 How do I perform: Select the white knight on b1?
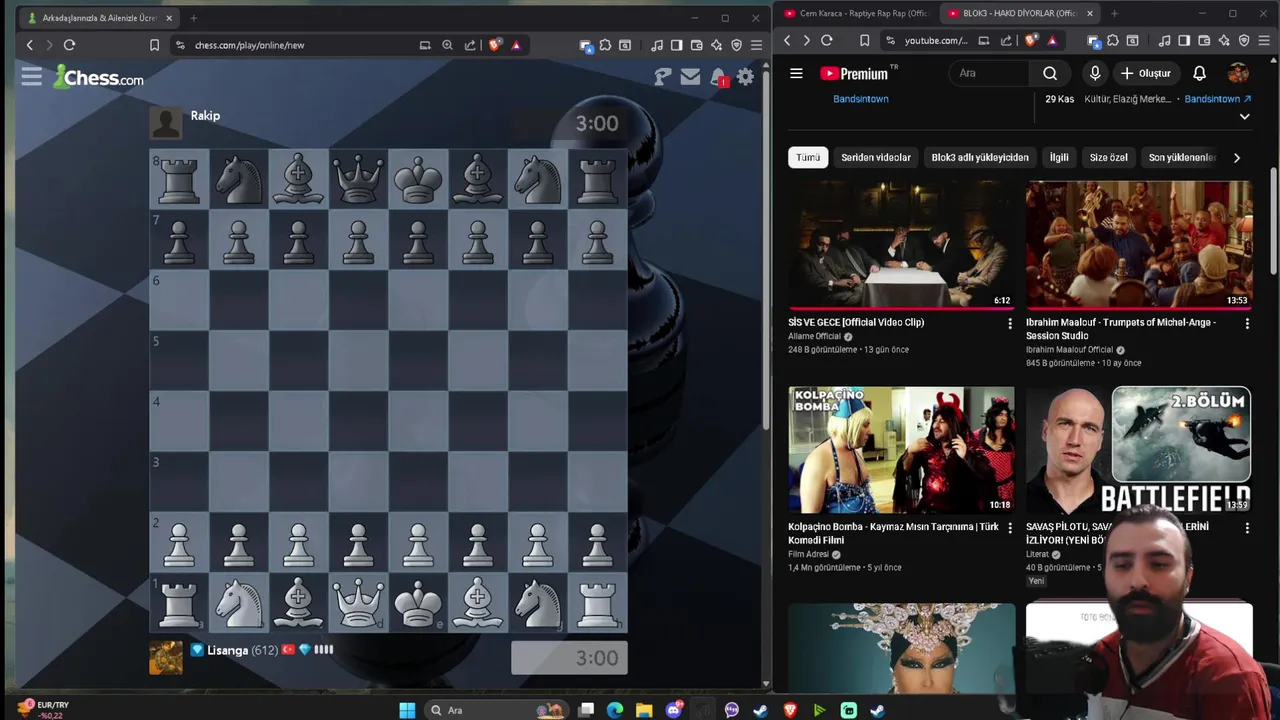pyautogui.click(x=238, y=603)
